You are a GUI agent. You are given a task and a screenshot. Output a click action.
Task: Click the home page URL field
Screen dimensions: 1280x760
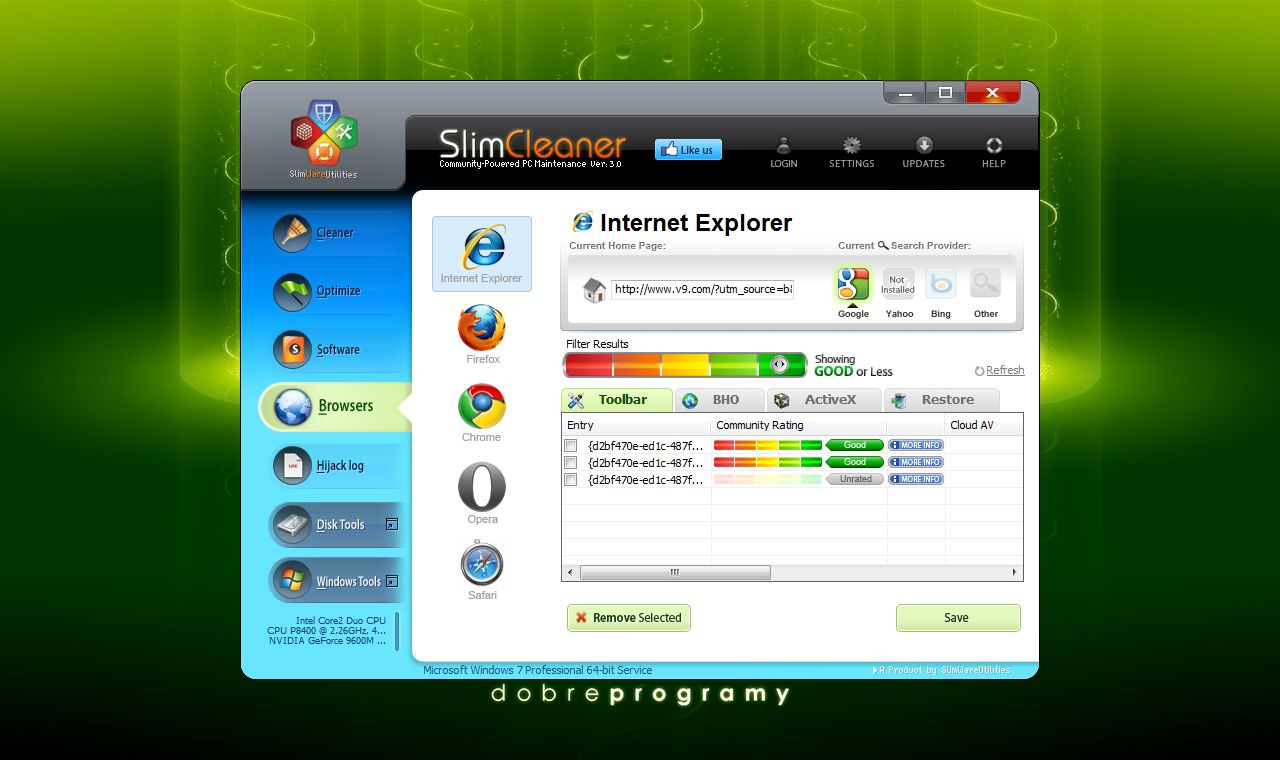tap(702, 290)
